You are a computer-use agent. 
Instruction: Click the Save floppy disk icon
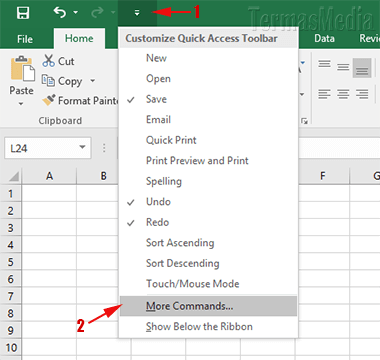pyautogui.click(x=23, y=13)
